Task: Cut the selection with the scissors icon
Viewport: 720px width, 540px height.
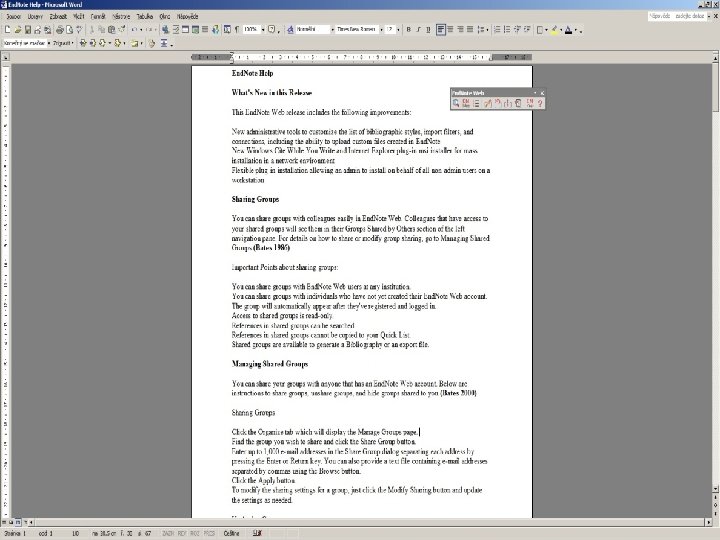Action: pyautogui.click(x=92, y=30)
